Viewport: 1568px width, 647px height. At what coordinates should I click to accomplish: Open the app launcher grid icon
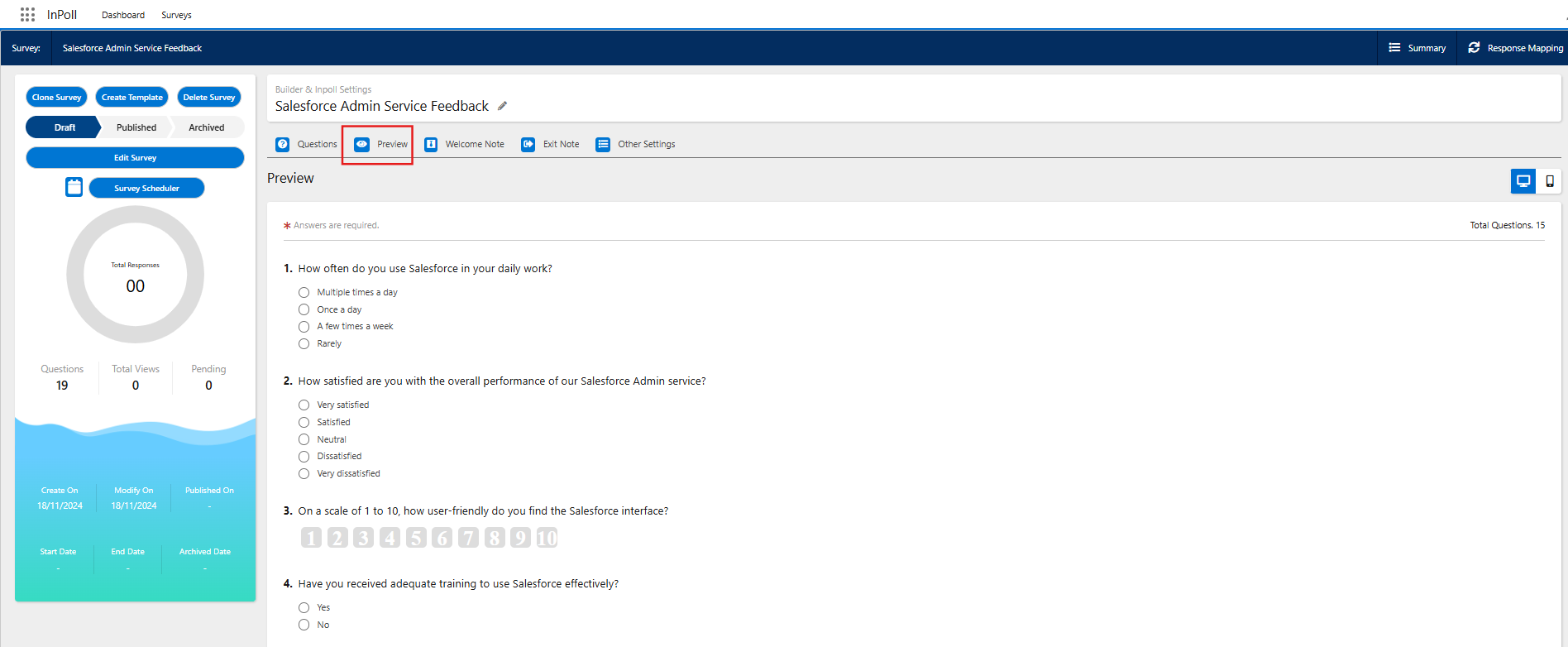pos(27,15)
